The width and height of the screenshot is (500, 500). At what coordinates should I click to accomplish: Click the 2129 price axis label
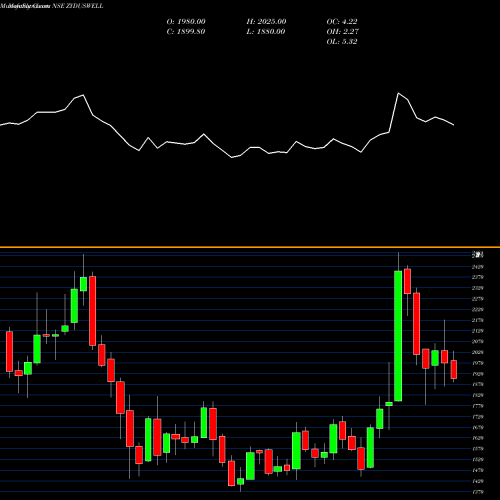478,331
